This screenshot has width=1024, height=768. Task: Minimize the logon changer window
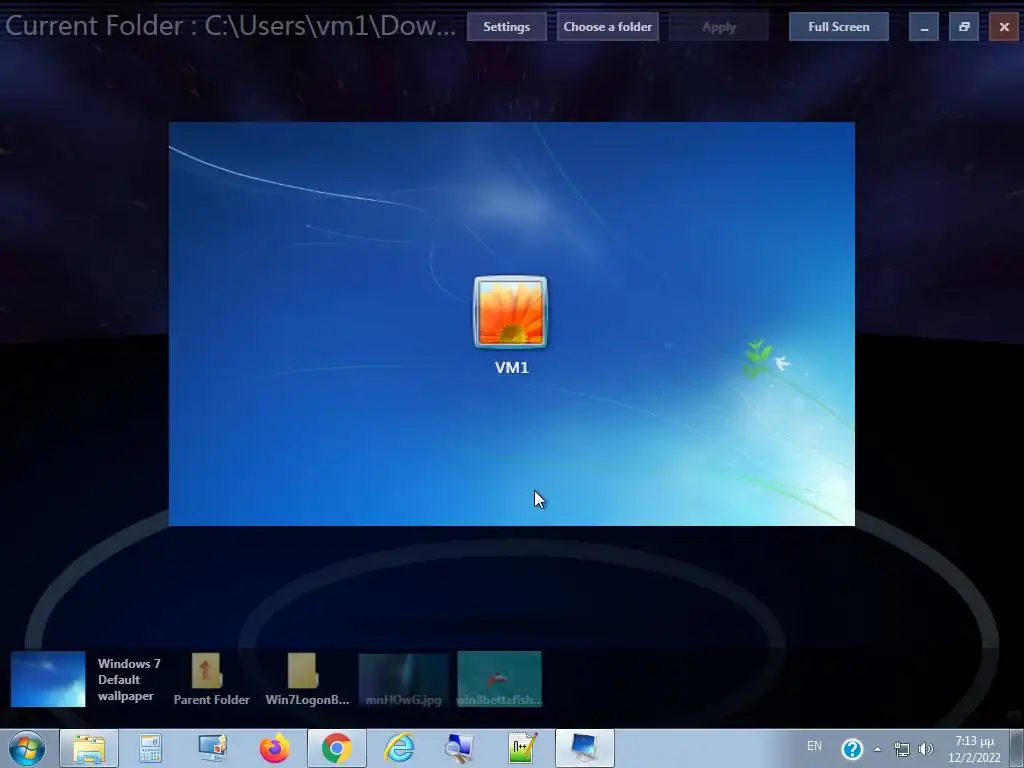pos(923,27)
